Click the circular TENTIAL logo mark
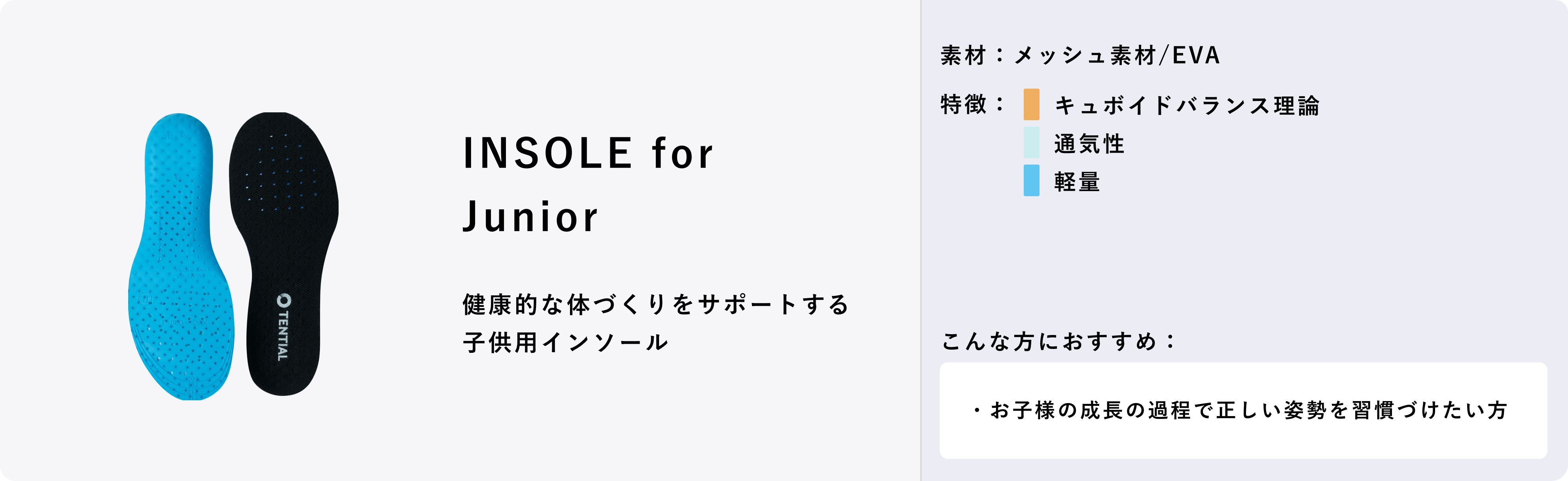The height and width of the screenshot is (481, 1568). pos(284,300)
